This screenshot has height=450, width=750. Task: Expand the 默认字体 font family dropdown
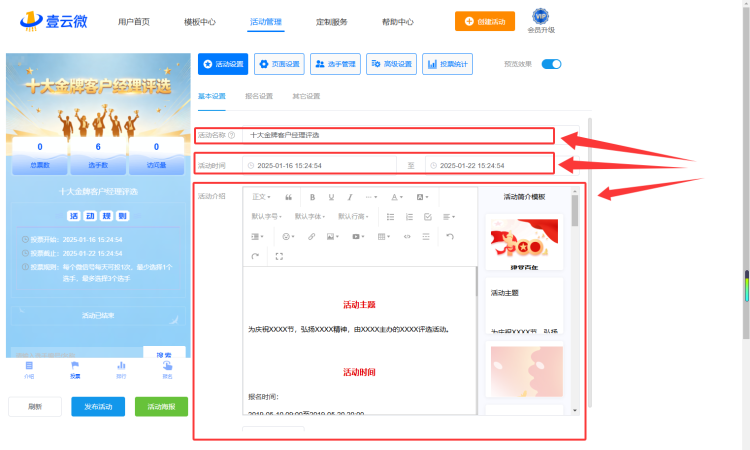click(309, 217)
